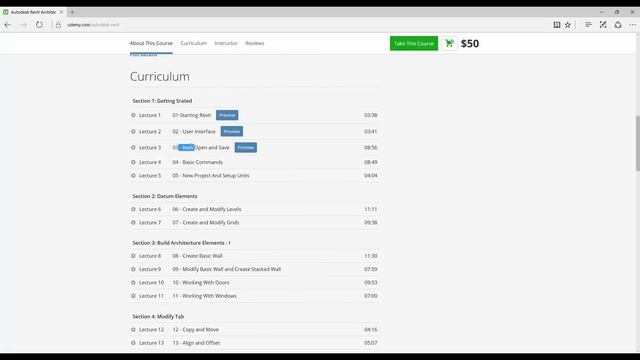Click the Lecture 13 label
The width and height of the screenshot is (640, 360).
click(151, 343)
